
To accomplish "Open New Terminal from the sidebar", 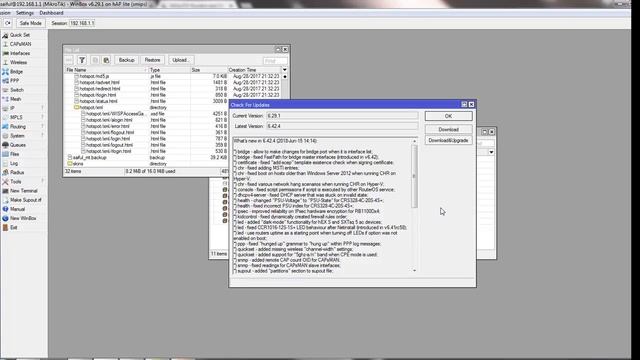I will tap(24, 191).
